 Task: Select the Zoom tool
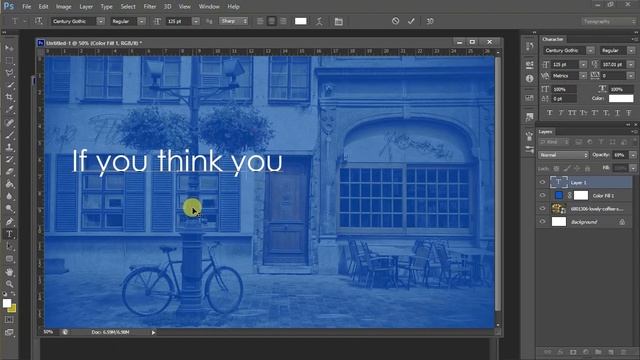click(9, 284)
